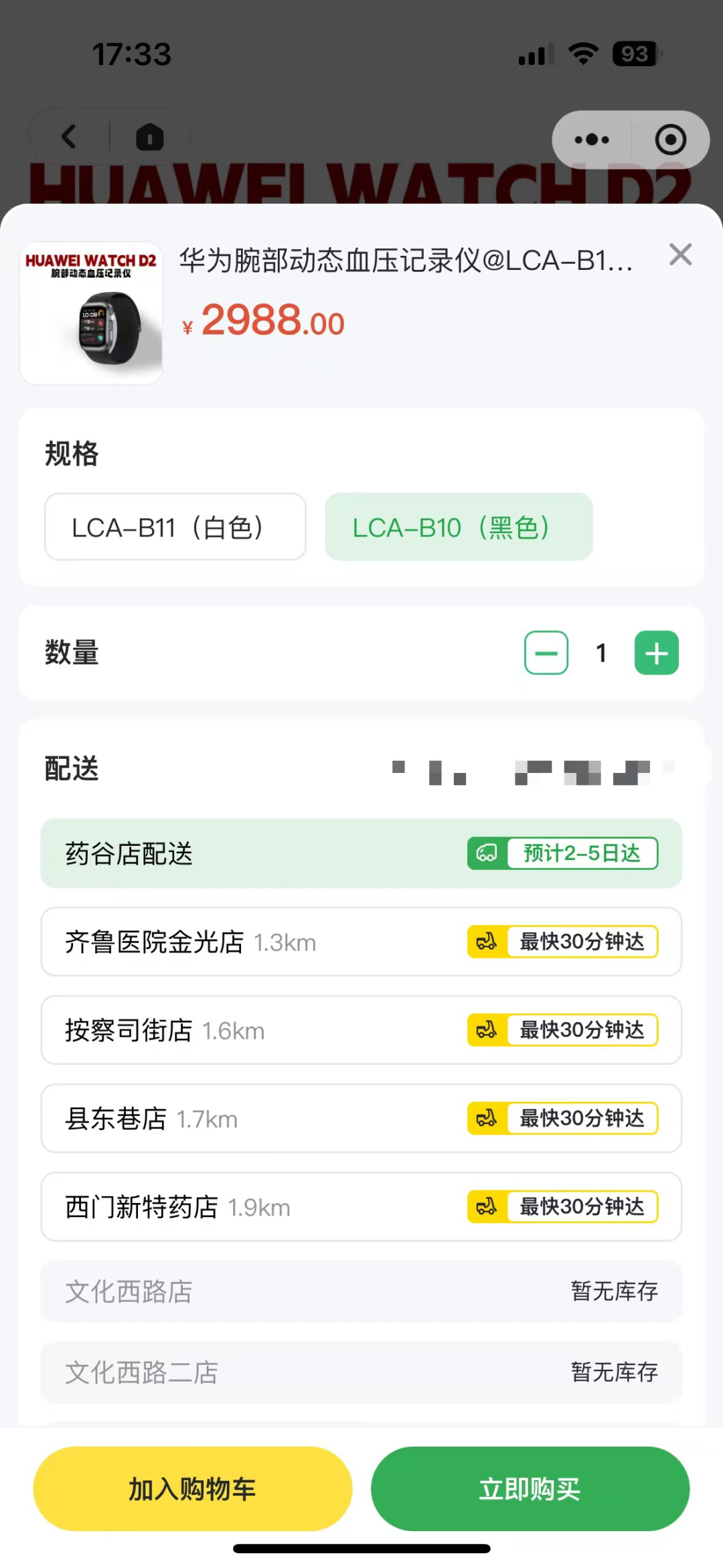Choose 西门新特药店 delivery store
The image size is (723, 1568).
(361, 1207)
